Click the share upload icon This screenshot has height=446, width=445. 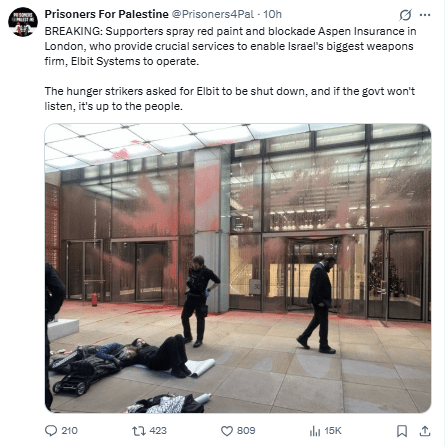pyautogui.click(x=425, y=431)
